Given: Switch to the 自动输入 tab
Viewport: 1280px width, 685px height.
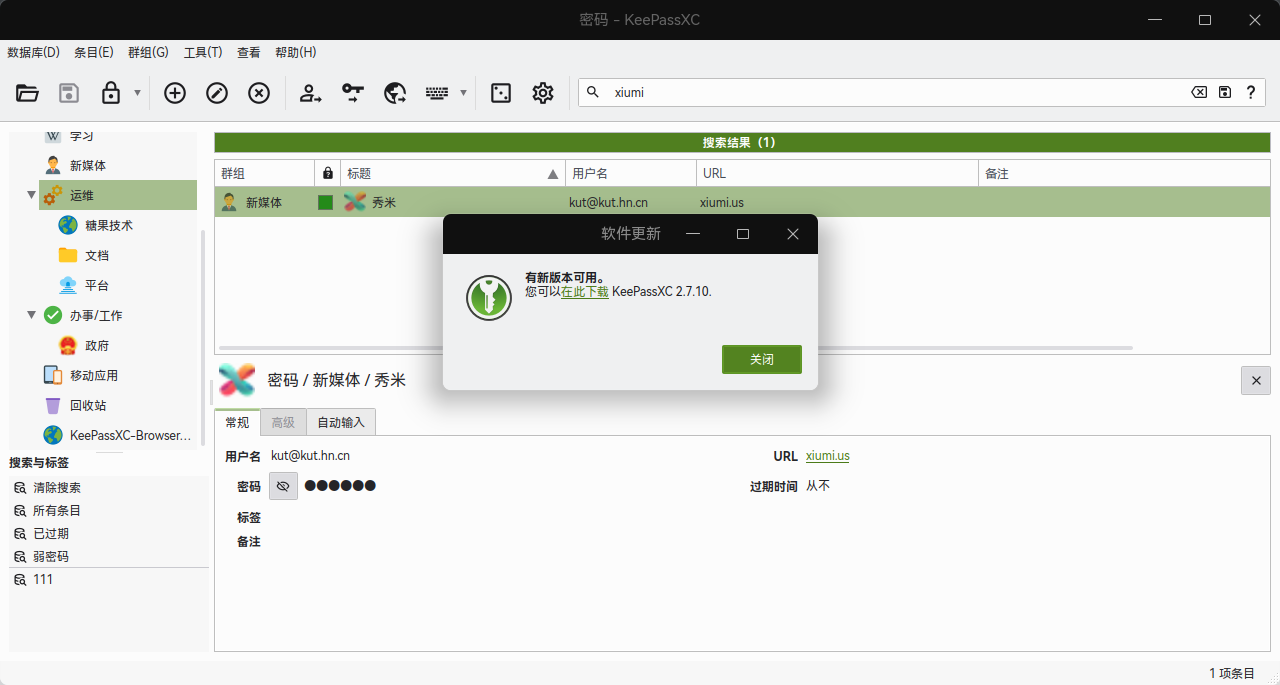Looking at the screenshot, I should [x=341, y=422].
